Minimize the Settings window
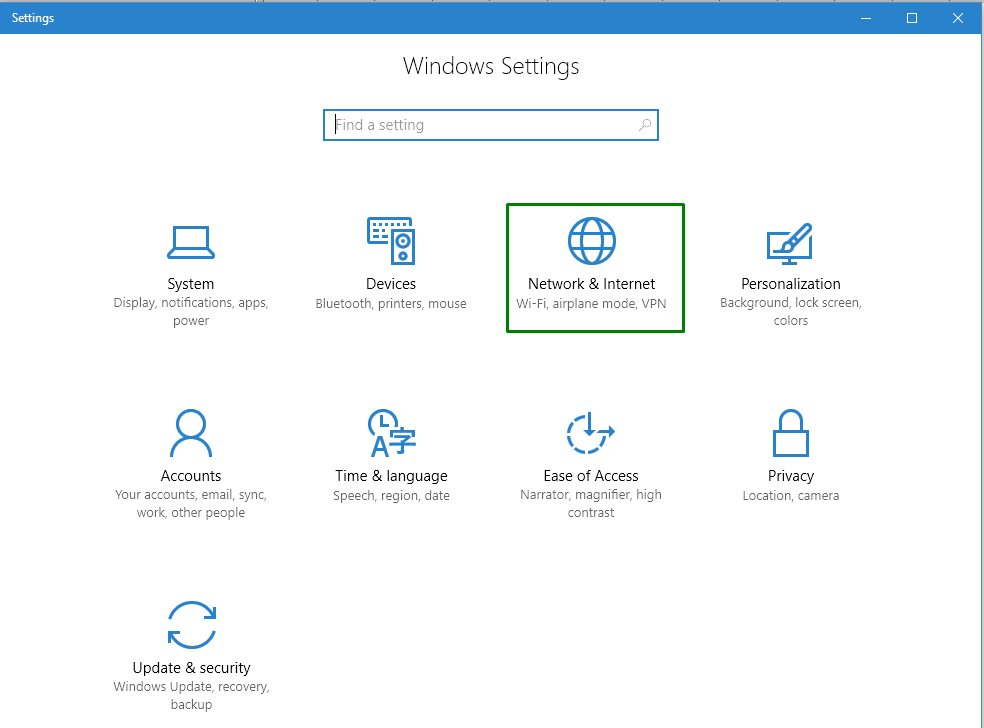Image resolution: width=984 pixels, height=728 pixels. click(866, 18)
